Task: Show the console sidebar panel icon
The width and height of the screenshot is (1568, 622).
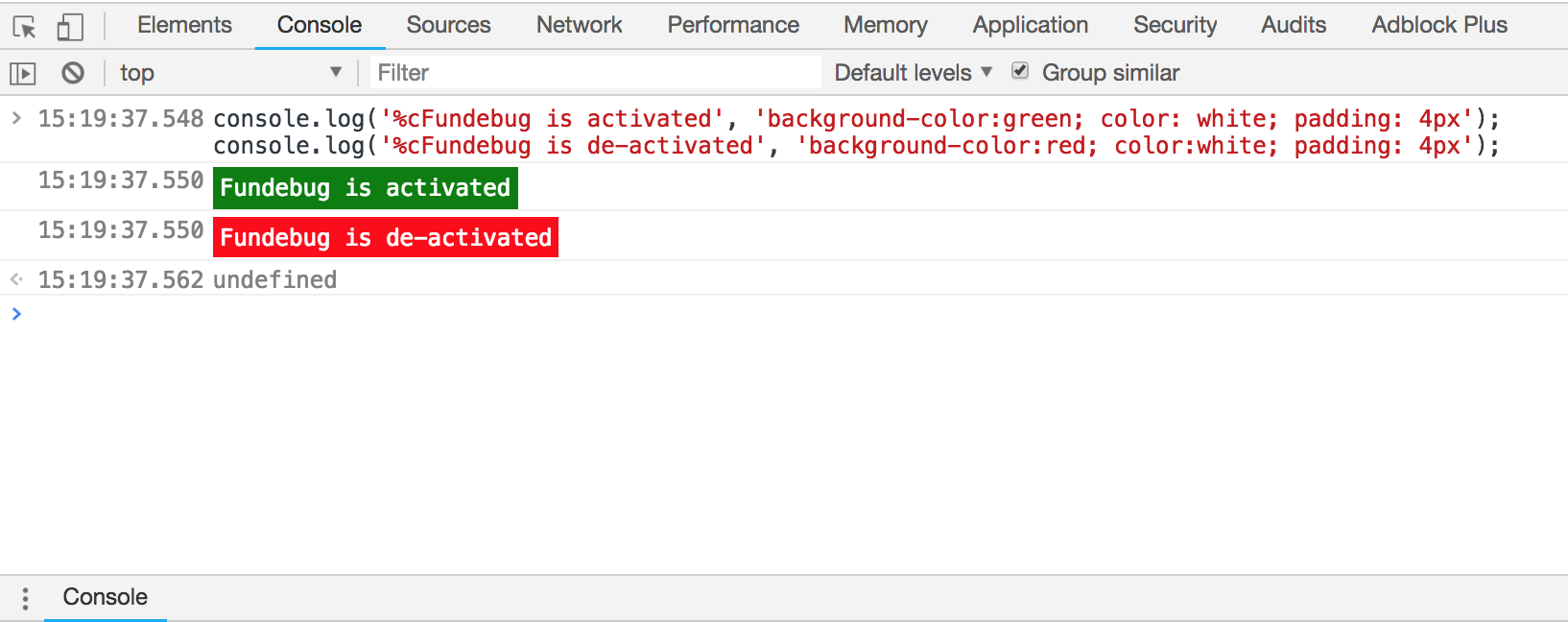Action: [x=23, y=73]
